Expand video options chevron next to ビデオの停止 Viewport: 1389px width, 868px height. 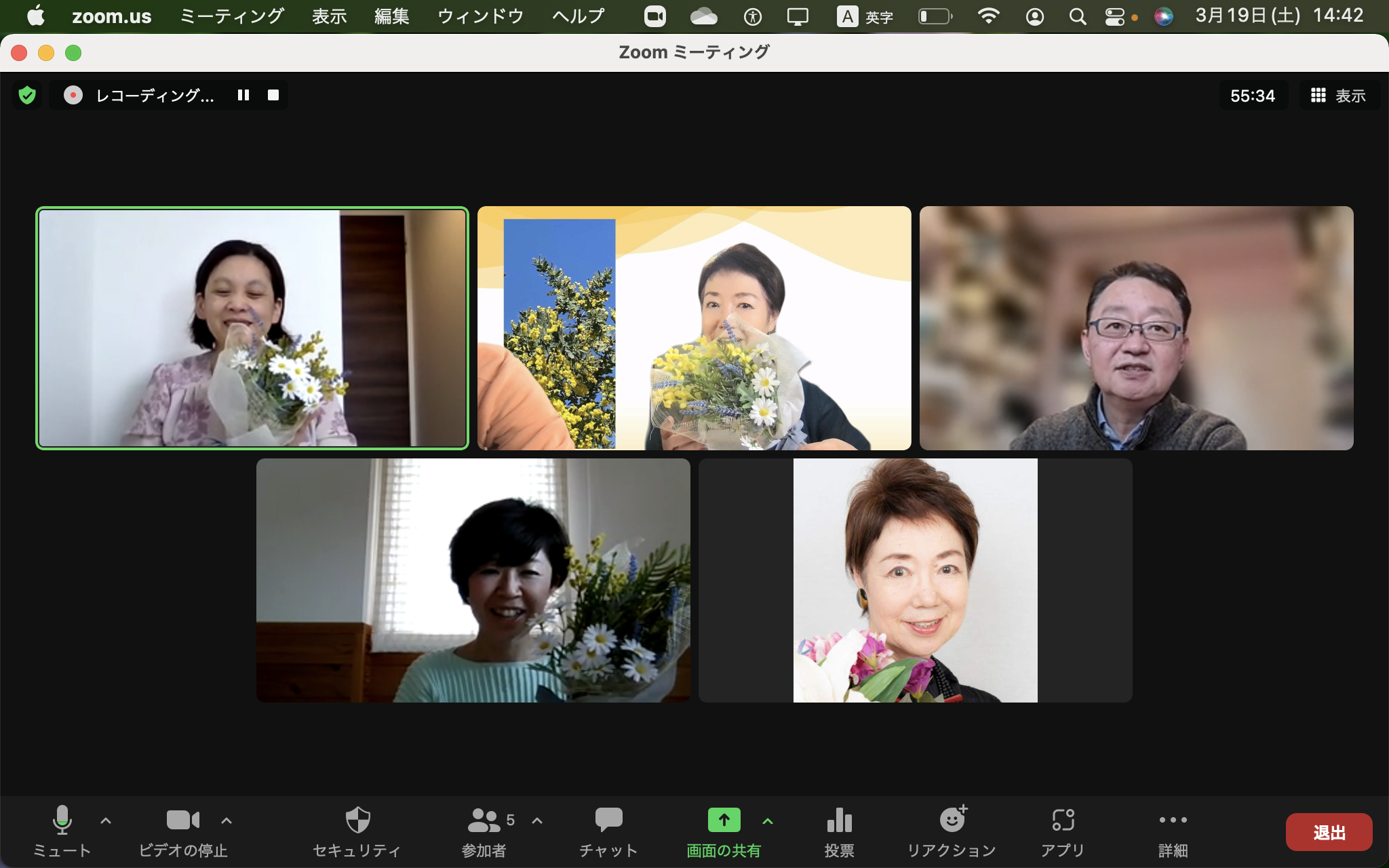[227, 821]
